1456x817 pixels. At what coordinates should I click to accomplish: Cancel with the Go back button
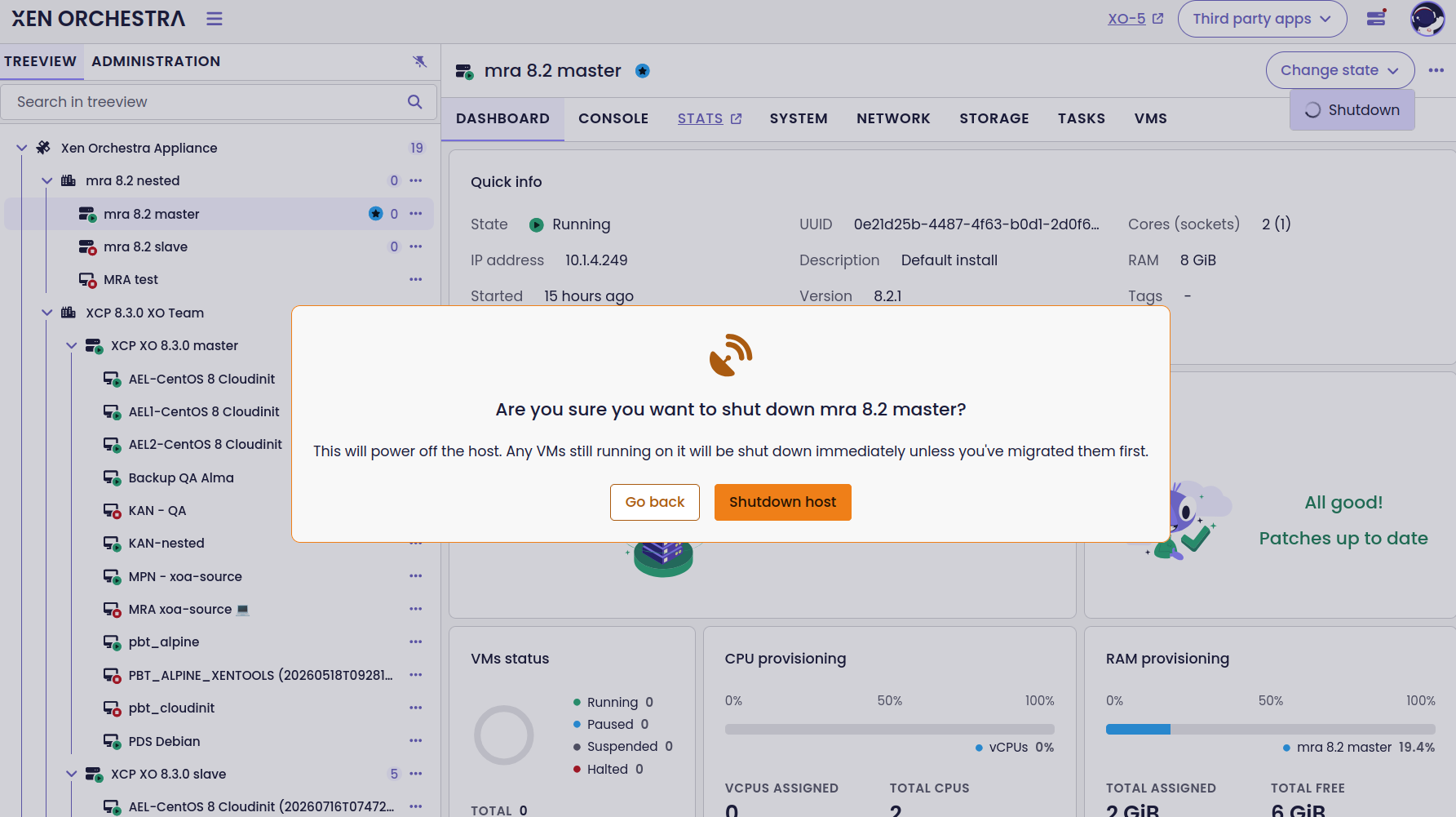(655, 502)
